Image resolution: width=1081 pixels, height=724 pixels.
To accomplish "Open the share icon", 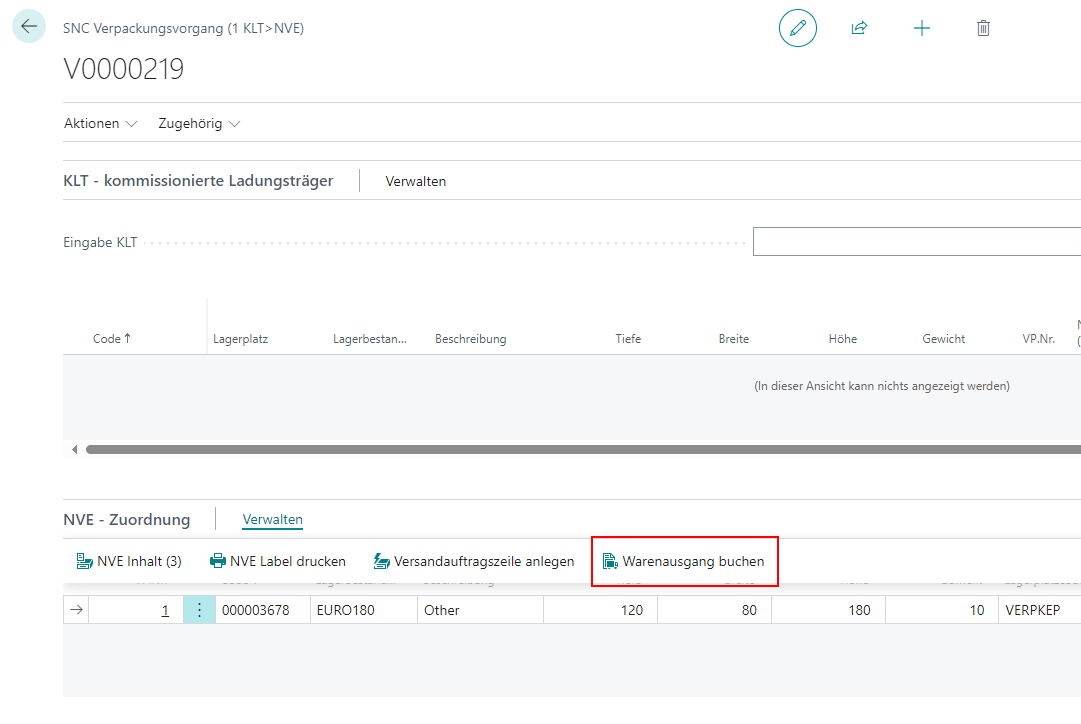I will [x=859, y=28].
